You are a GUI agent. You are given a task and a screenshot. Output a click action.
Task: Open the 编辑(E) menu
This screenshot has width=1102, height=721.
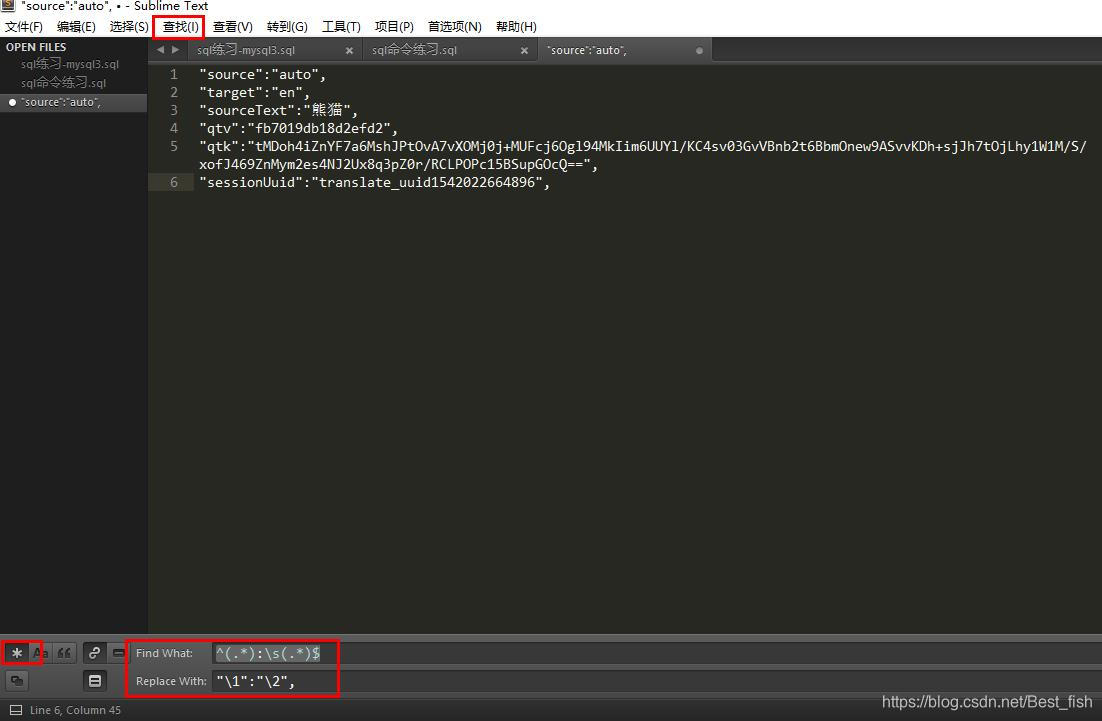pos(76,27)
